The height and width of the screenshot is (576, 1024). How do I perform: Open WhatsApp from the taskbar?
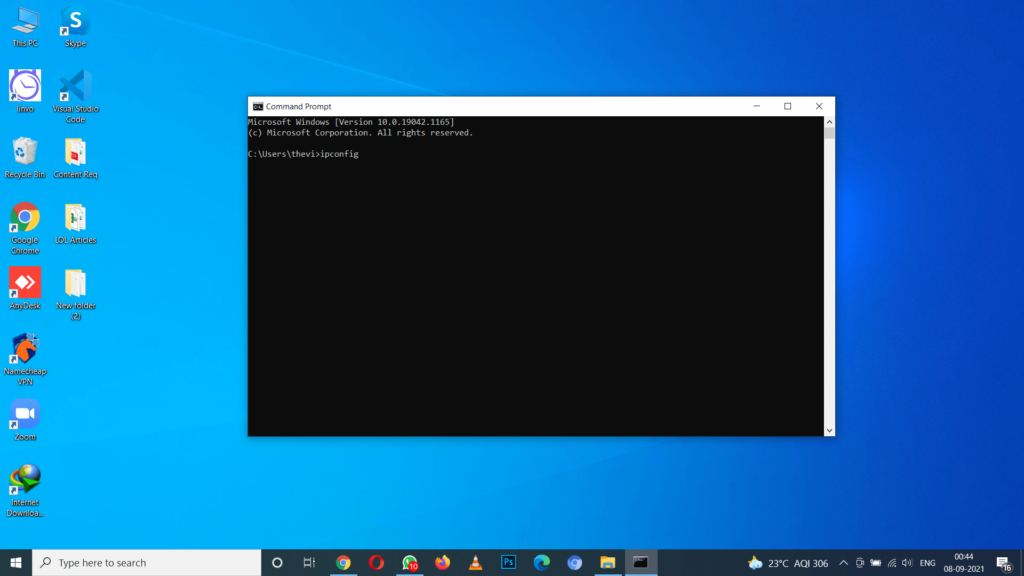pyautogui.click(x=408, y=562)
